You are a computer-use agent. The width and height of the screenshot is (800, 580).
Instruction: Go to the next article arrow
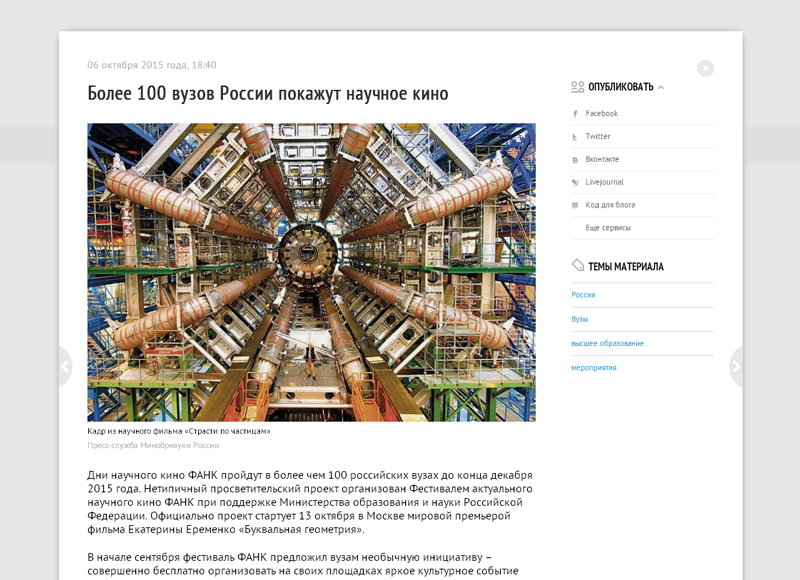(736, 366)
